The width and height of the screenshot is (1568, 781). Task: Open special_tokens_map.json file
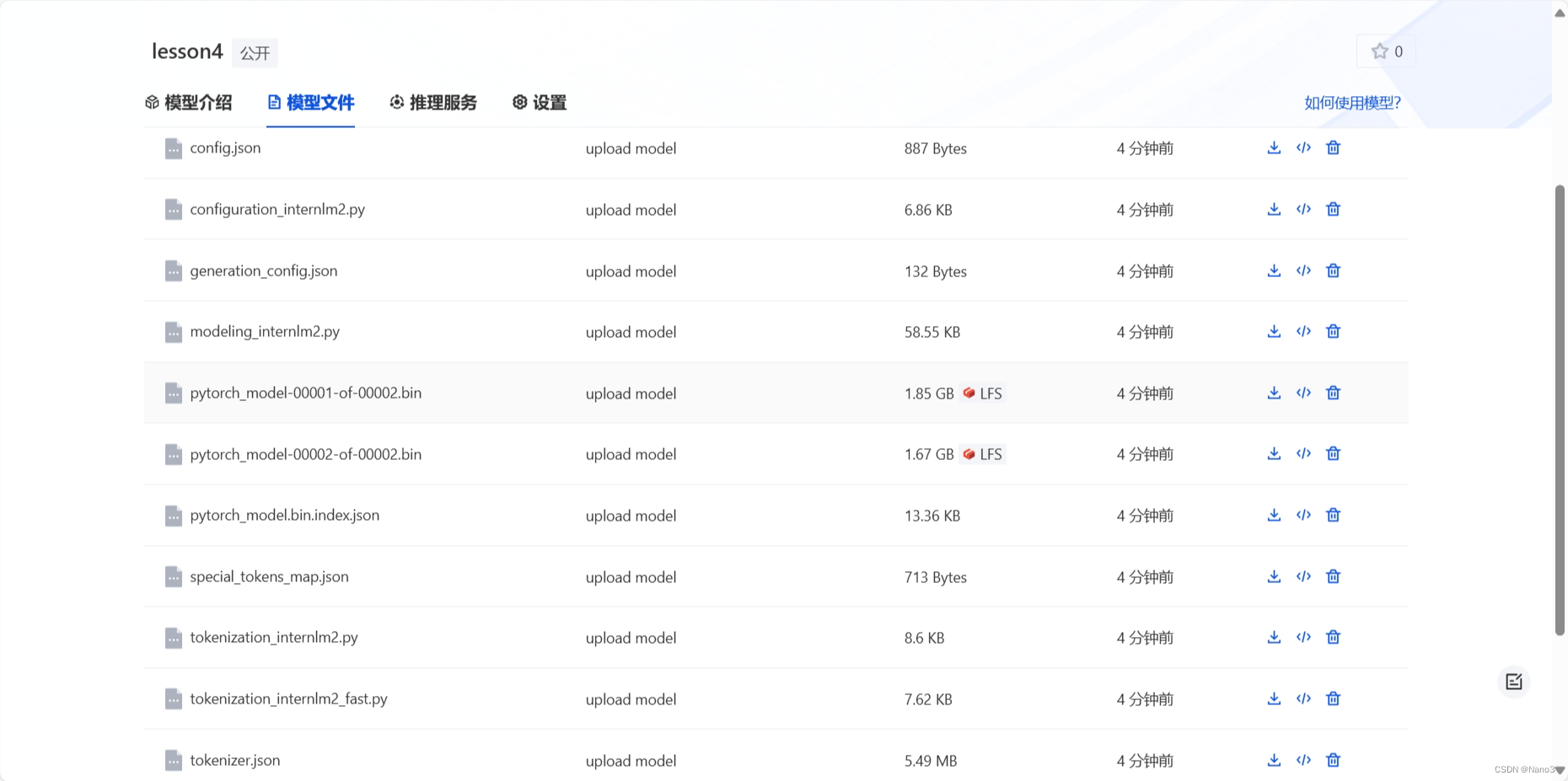coord(269,577)
